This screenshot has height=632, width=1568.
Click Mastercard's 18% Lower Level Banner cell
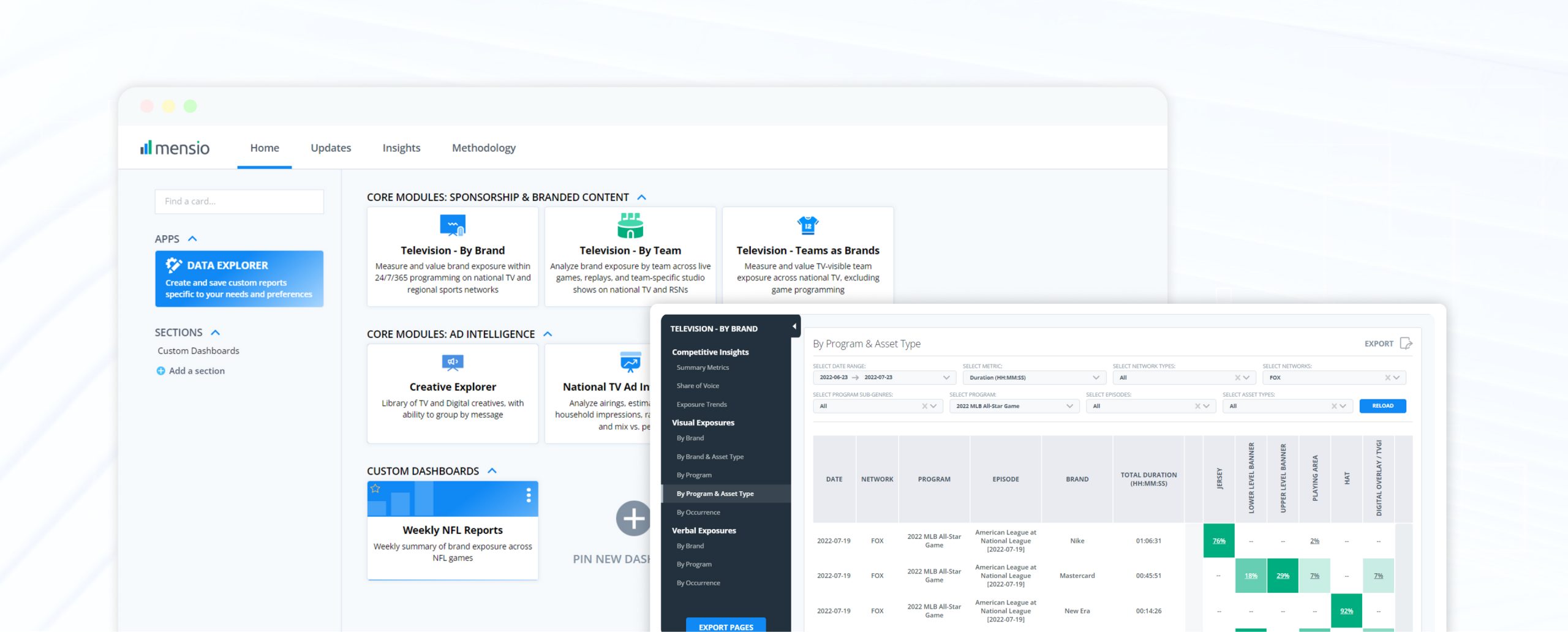click(1251, 576)
